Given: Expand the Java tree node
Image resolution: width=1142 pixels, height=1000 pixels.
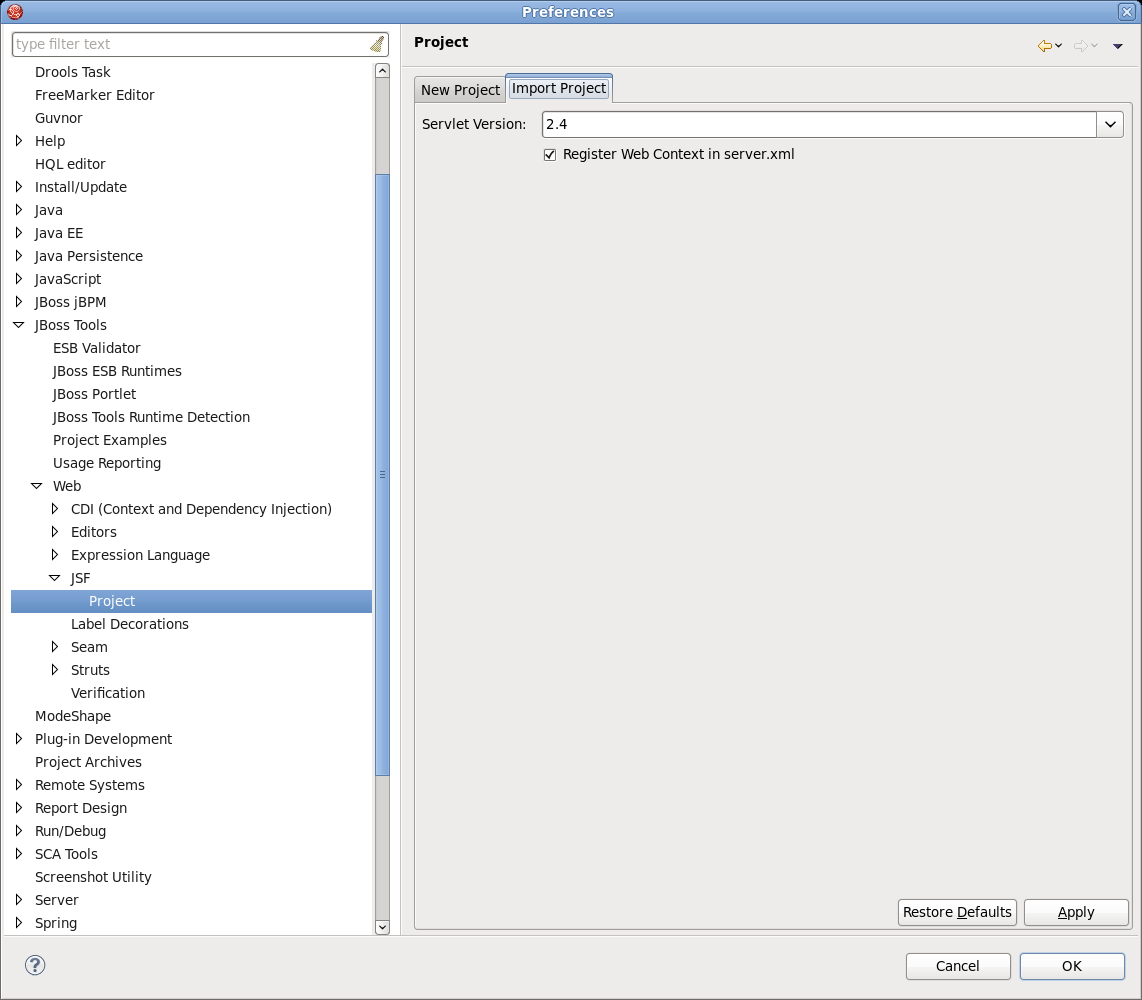Looking at the screenshot, I should pos(17,210).
